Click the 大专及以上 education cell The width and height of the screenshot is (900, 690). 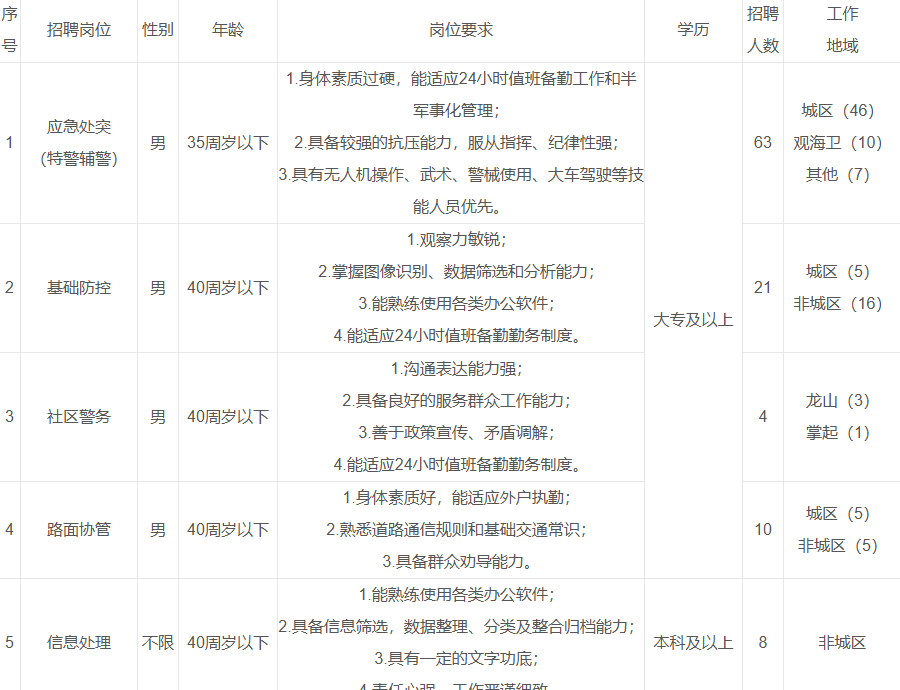[x=692, y=320]
